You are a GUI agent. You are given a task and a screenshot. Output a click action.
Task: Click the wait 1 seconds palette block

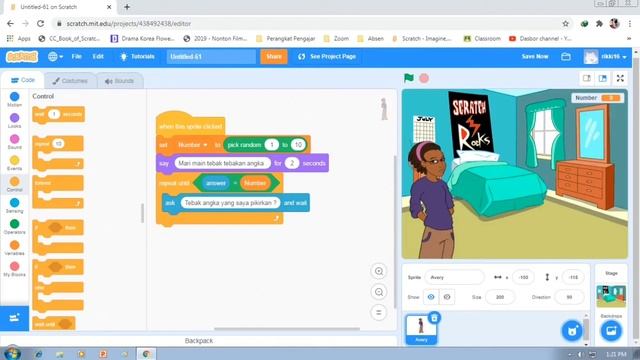[x=58, y=114]
